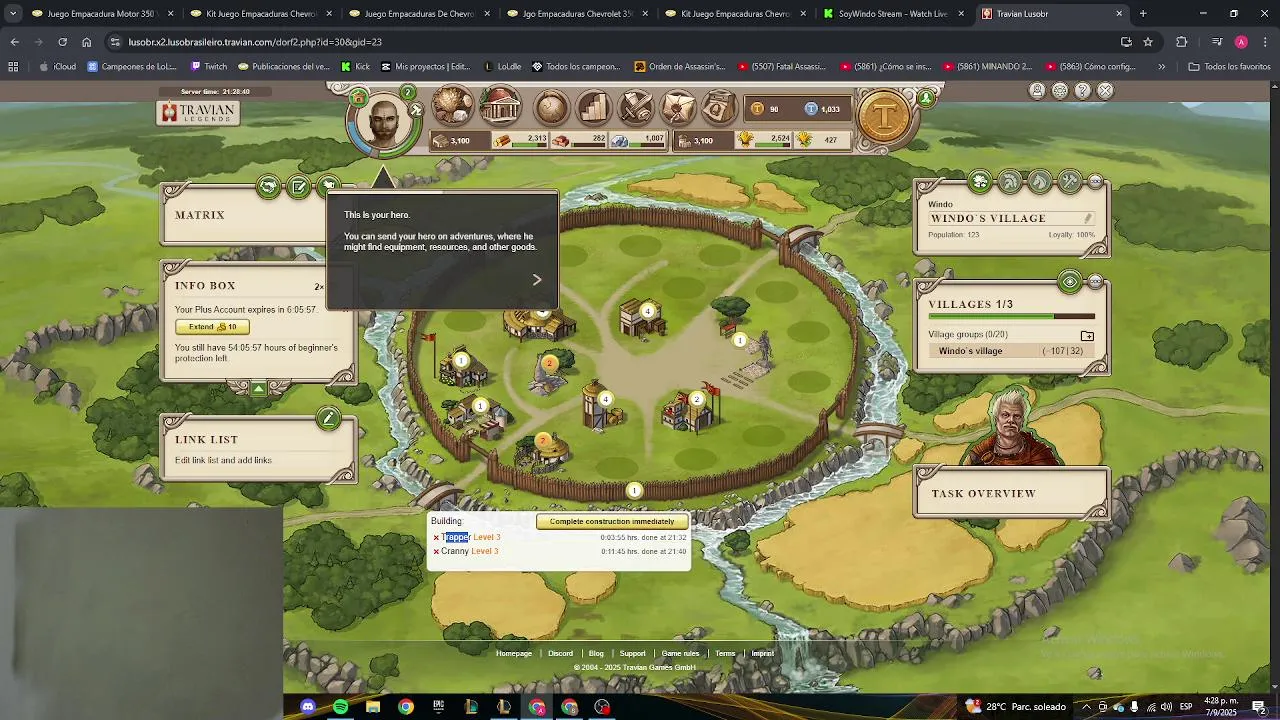Image resolution: width=1280 pixels, height=720 pixels.
Task: Switch to SoyWindo Stream browser tab
Action: click(893, 14)
